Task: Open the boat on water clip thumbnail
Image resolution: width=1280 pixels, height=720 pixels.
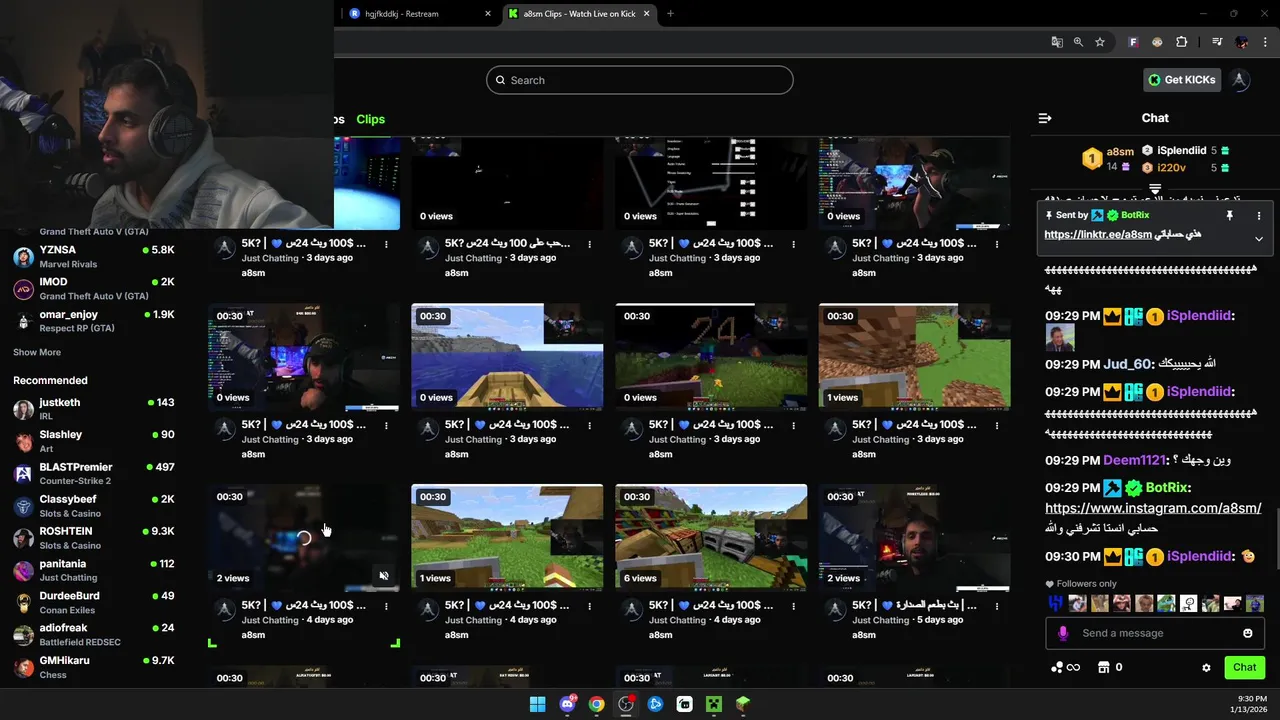Action: pos(507,356)
